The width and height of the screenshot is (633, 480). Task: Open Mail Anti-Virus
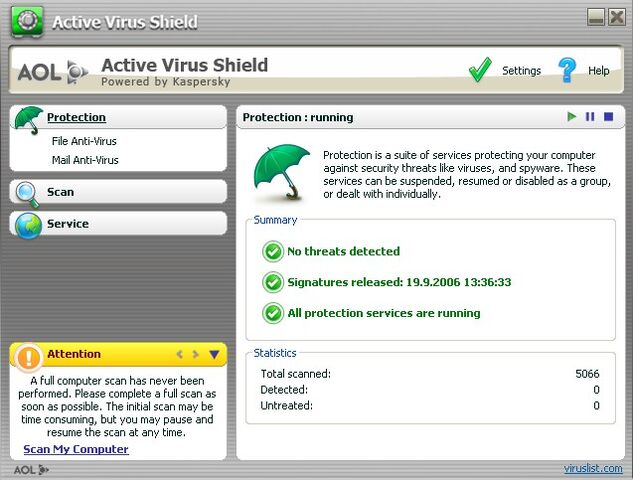85,160
